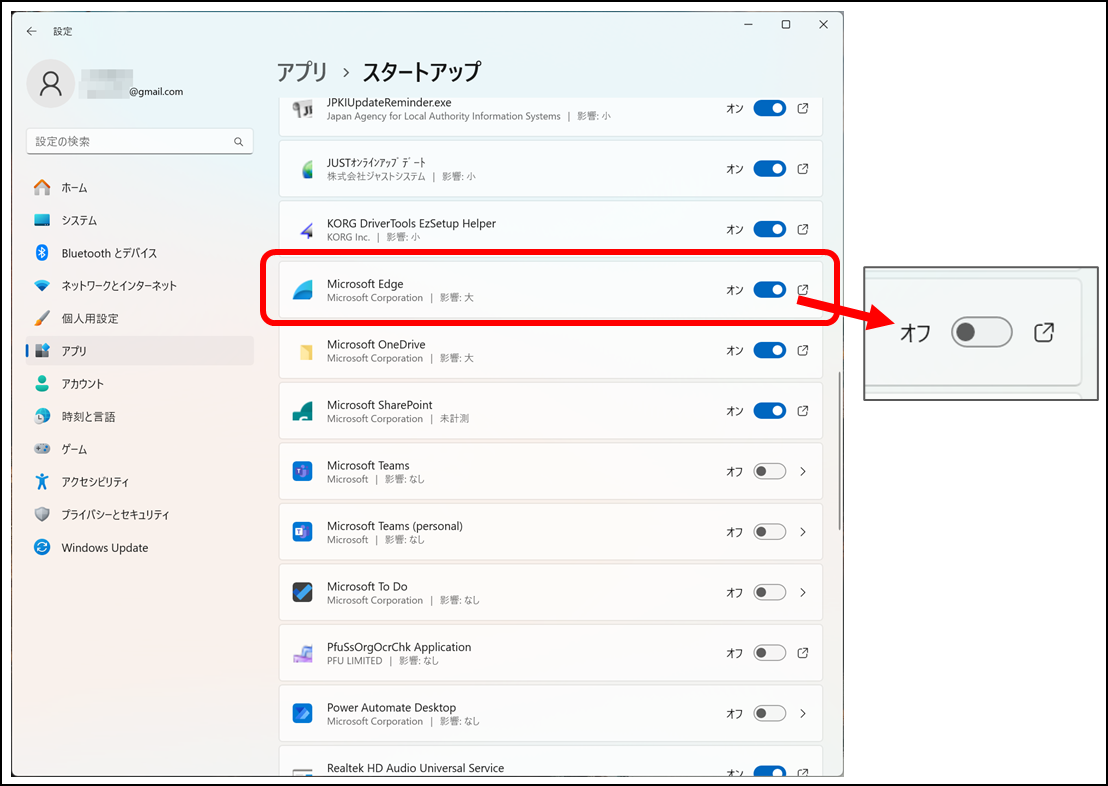The height and width of the screenshot is (786, 1108).
Task: Click the Microsoft Teams (personal) app icon
Action: click(303, 532)
